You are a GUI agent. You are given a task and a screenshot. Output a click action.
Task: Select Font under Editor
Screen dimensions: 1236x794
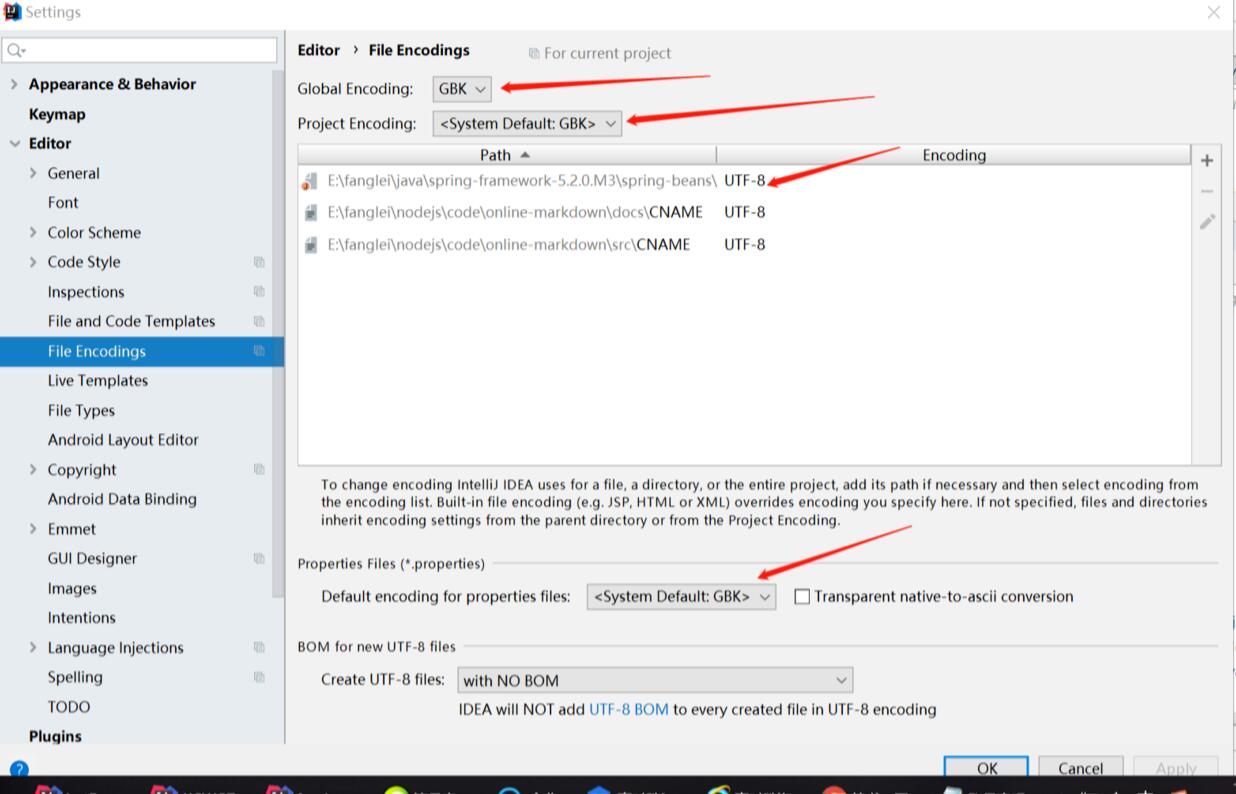(x=63, y=203)
